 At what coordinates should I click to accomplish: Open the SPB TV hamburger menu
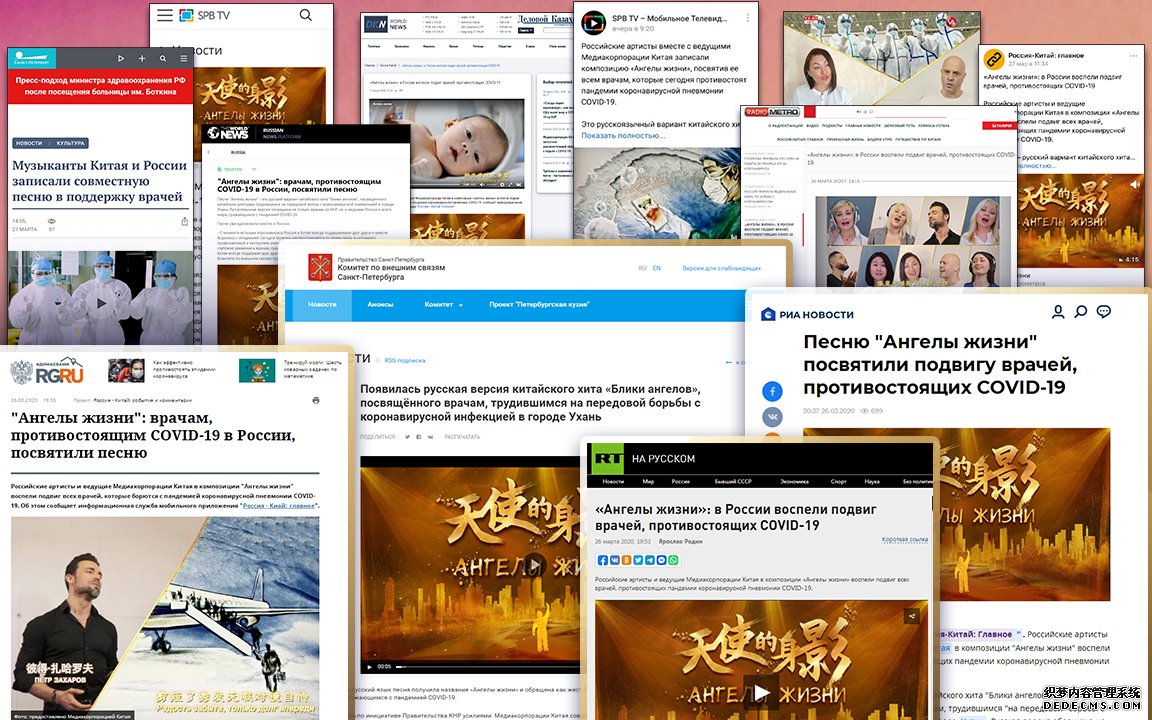[164, 15]
